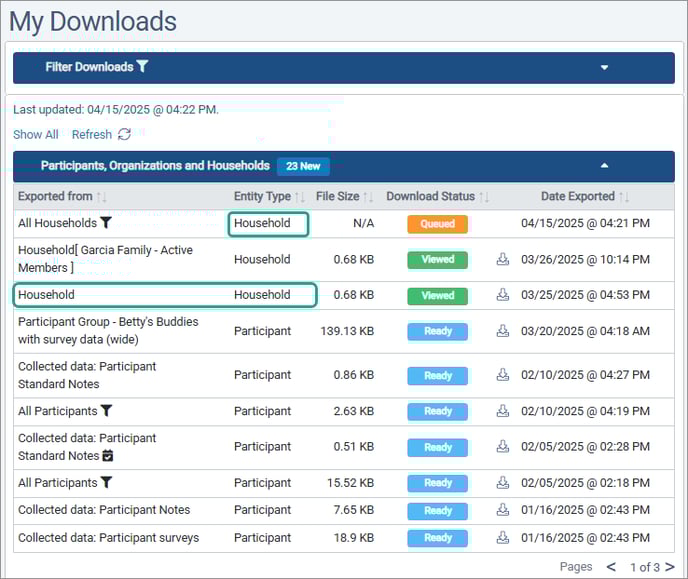The image size is (688, 579).
Task: Click the 04/15/2025 @ 04:21 PM date cell
Action: pyautogui.click(x=585, y=223)
